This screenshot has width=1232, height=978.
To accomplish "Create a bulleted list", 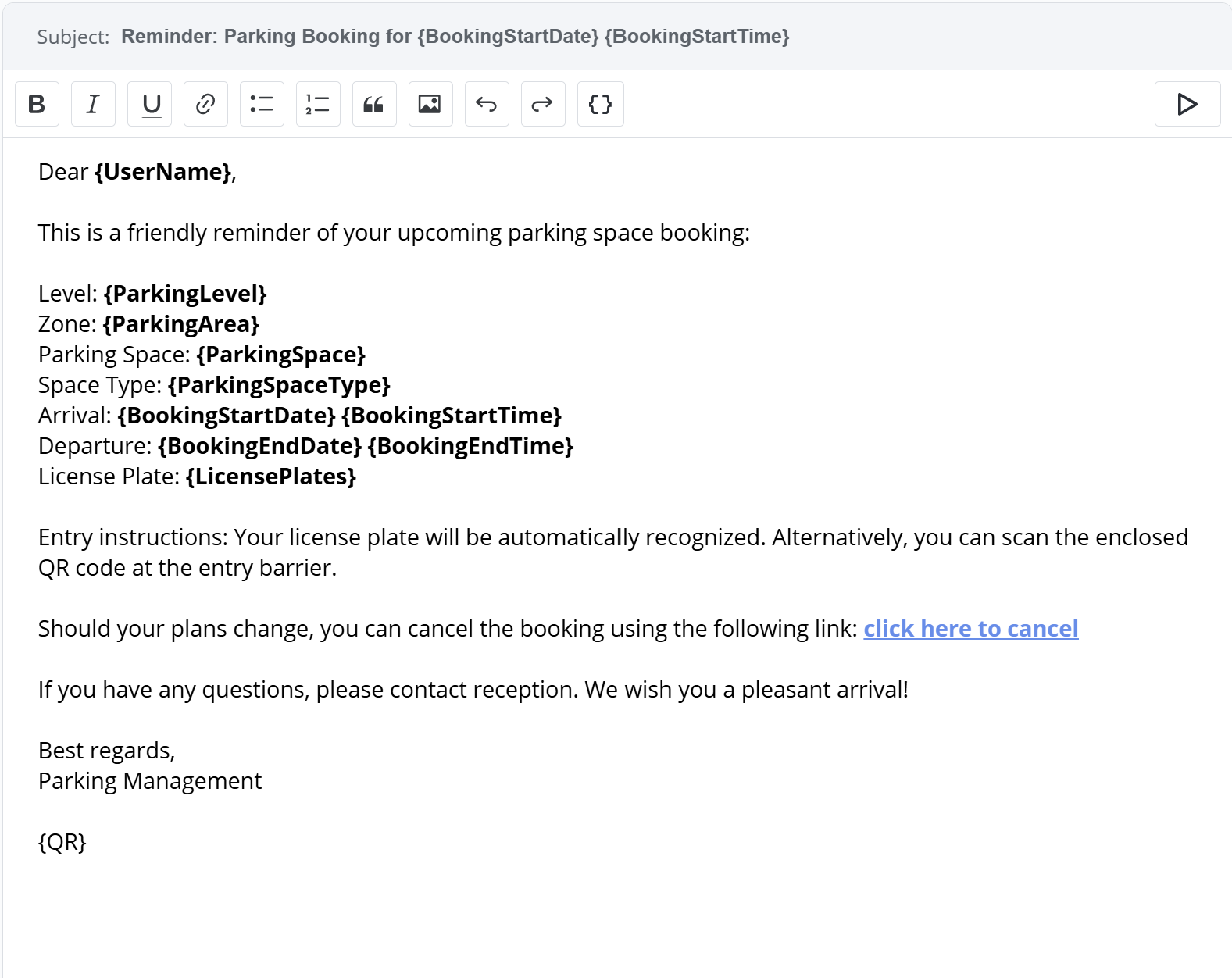I will pos(262,104).
